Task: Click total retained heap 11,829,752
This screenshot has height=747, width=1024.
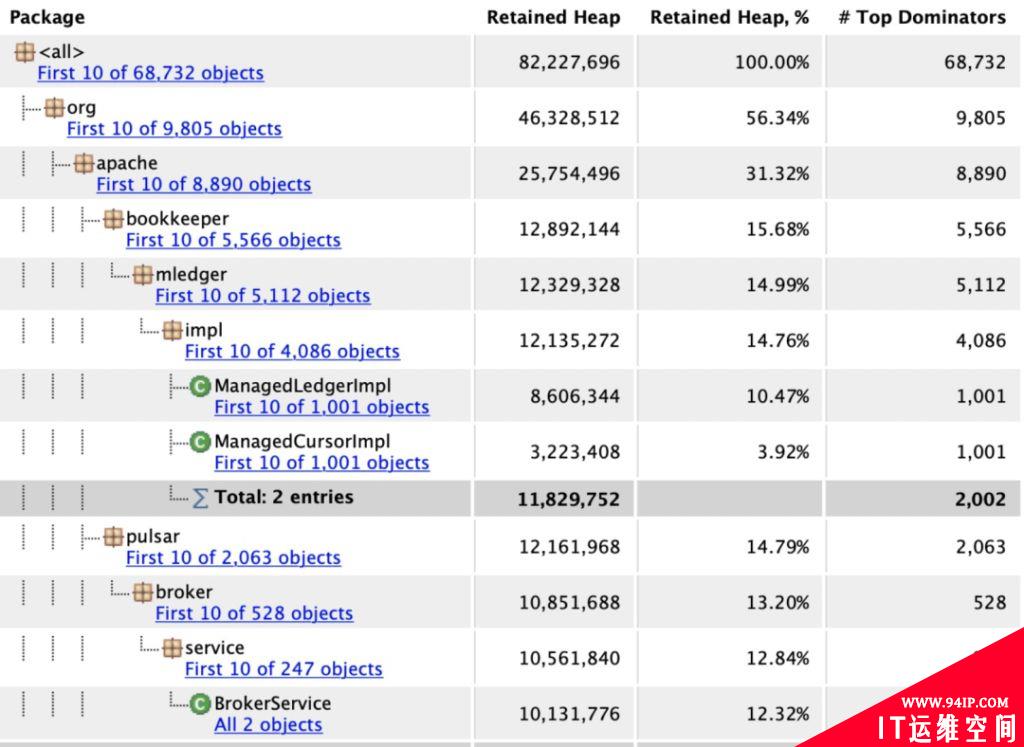Action: 568,500
